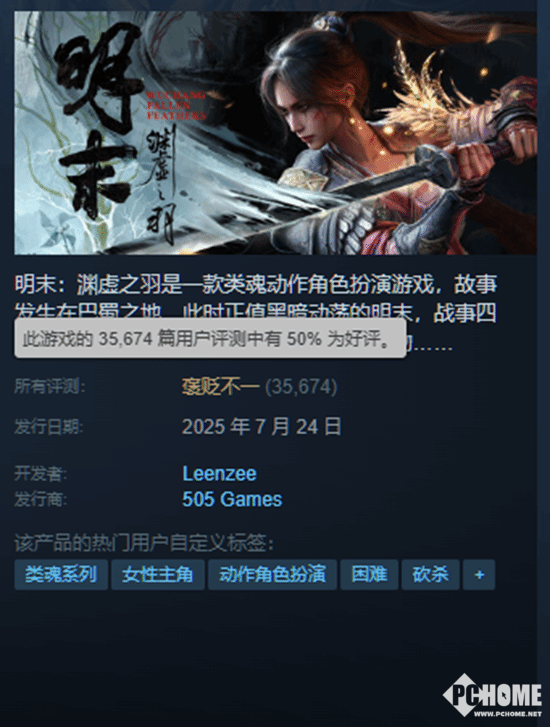Open developer Leenzee link
550x727 pixels.
point(219,474)
